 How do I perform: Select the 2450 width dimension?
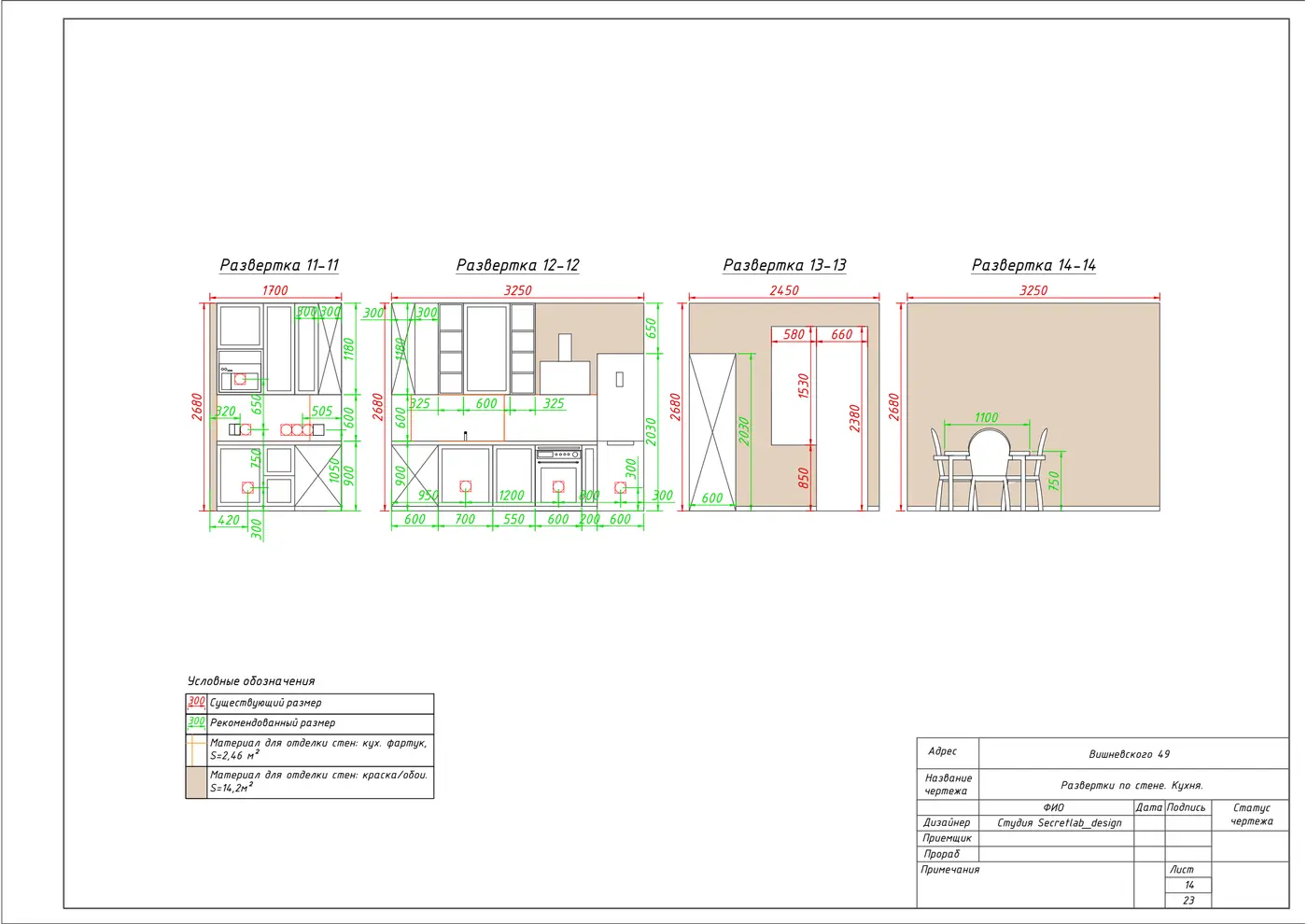(x=784, y=290)
